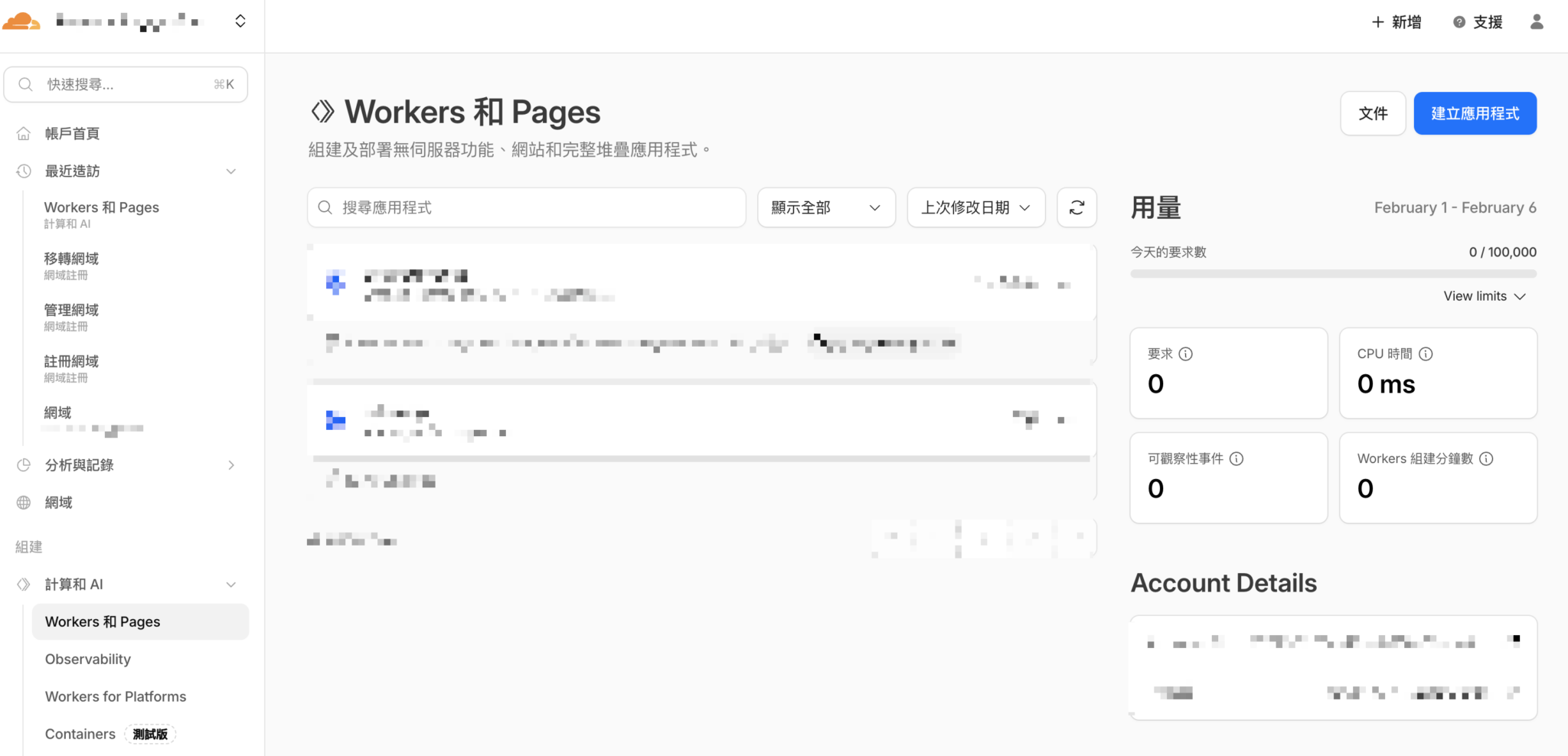Select Workers 和 Pages in sidebar
This screenshot has width=1568, height=756.
tap(140, 622)
